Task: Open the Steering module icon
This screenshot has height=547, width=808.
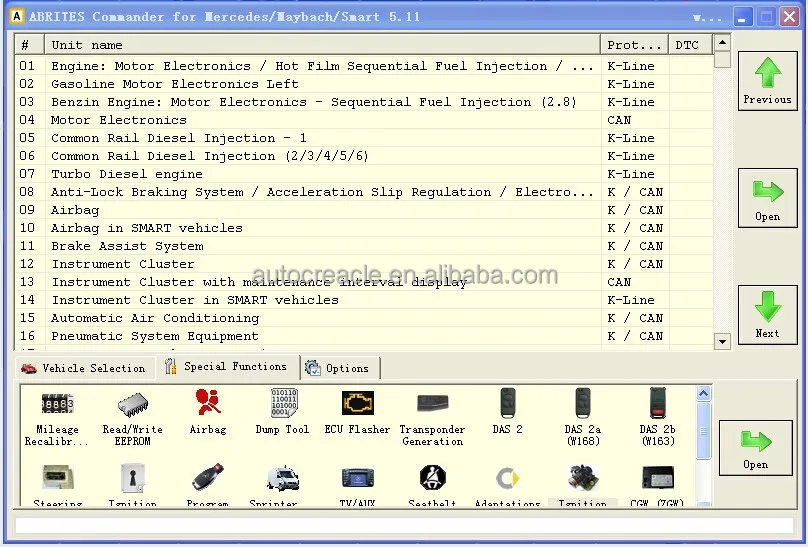Action: click(57, 484)
